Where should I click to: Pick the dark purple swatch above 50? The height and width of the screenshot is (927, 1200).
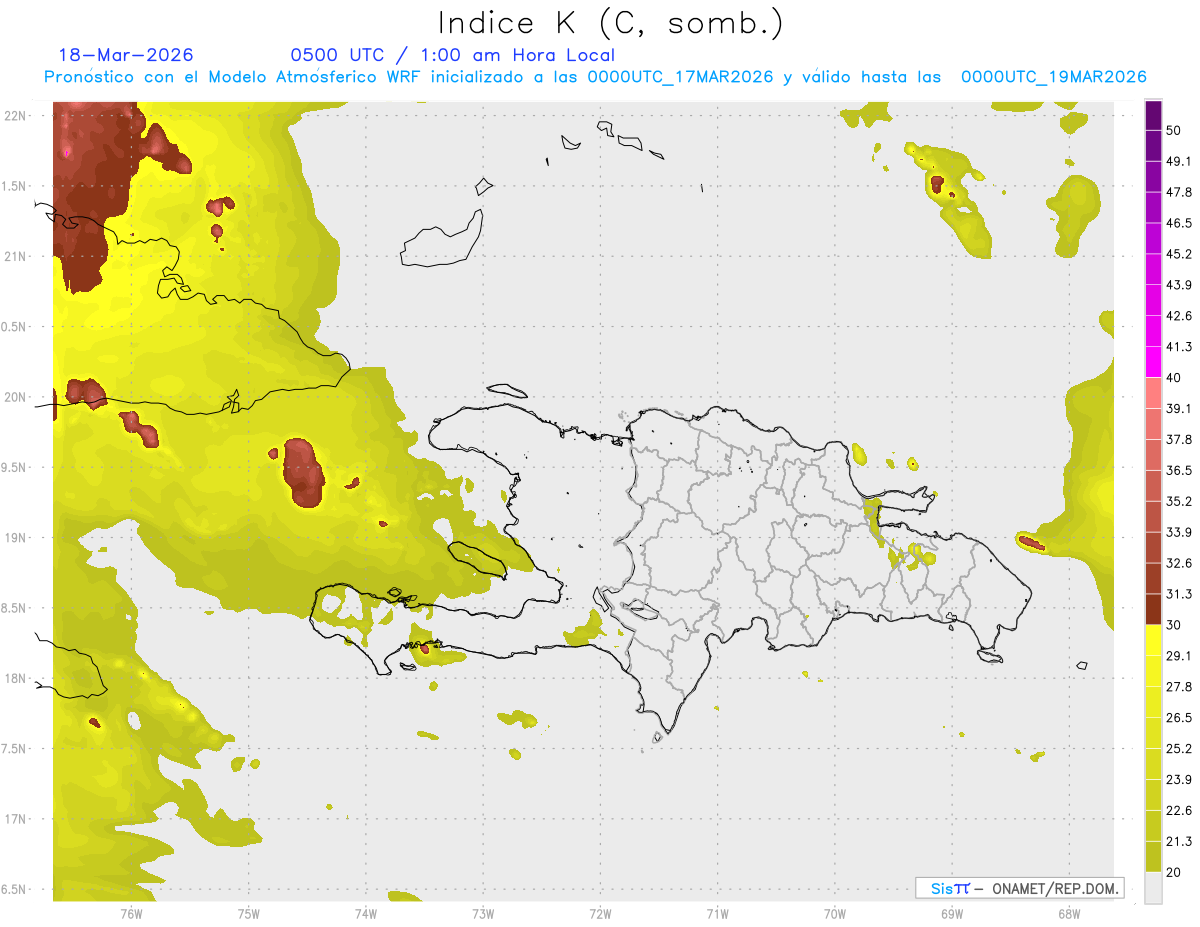tap(1153, 115)
